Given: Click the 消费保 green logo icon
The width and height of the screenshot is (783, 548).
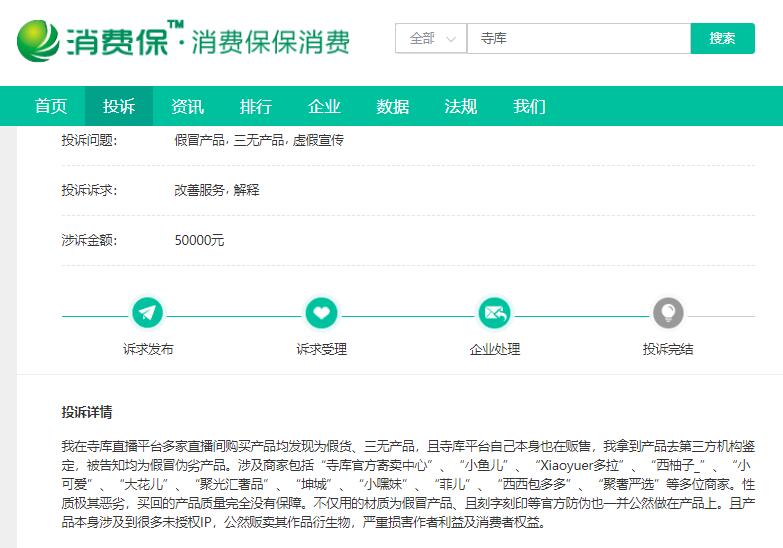Looking at the screenshot, I should tap(38, 40).
